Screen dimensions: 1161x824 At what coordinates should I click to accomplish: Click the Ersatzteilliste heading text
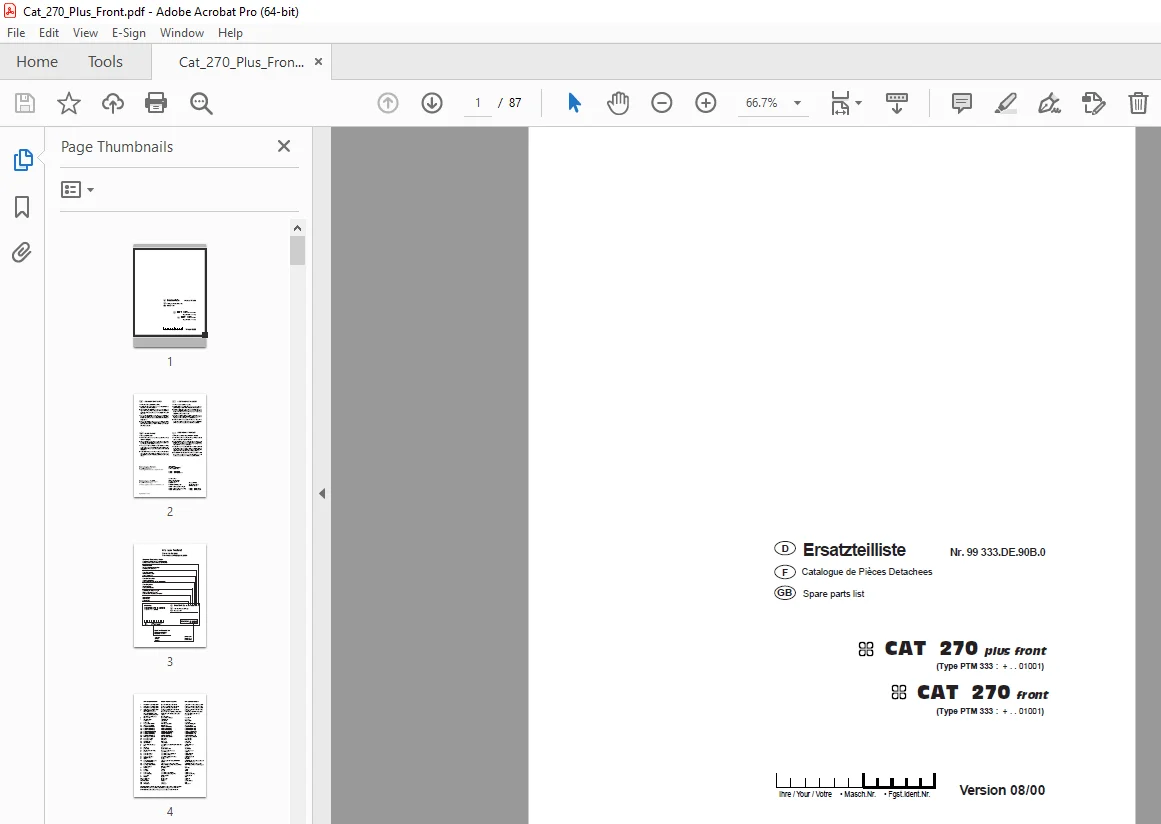854,550
